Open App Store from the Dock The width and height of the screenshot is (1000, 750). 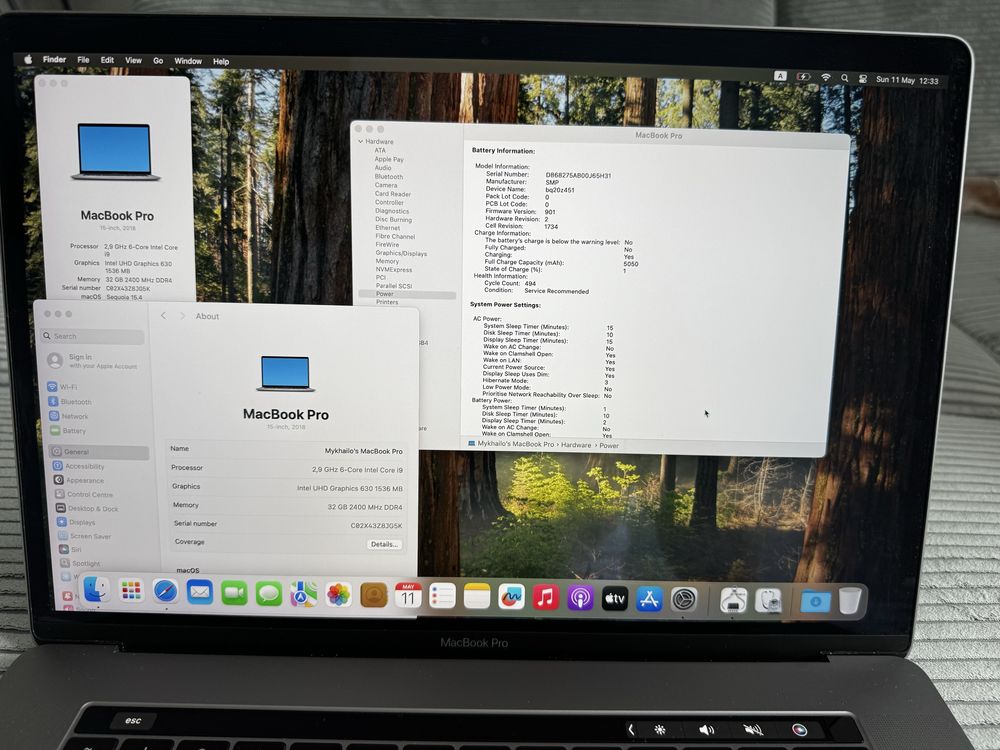649,599
